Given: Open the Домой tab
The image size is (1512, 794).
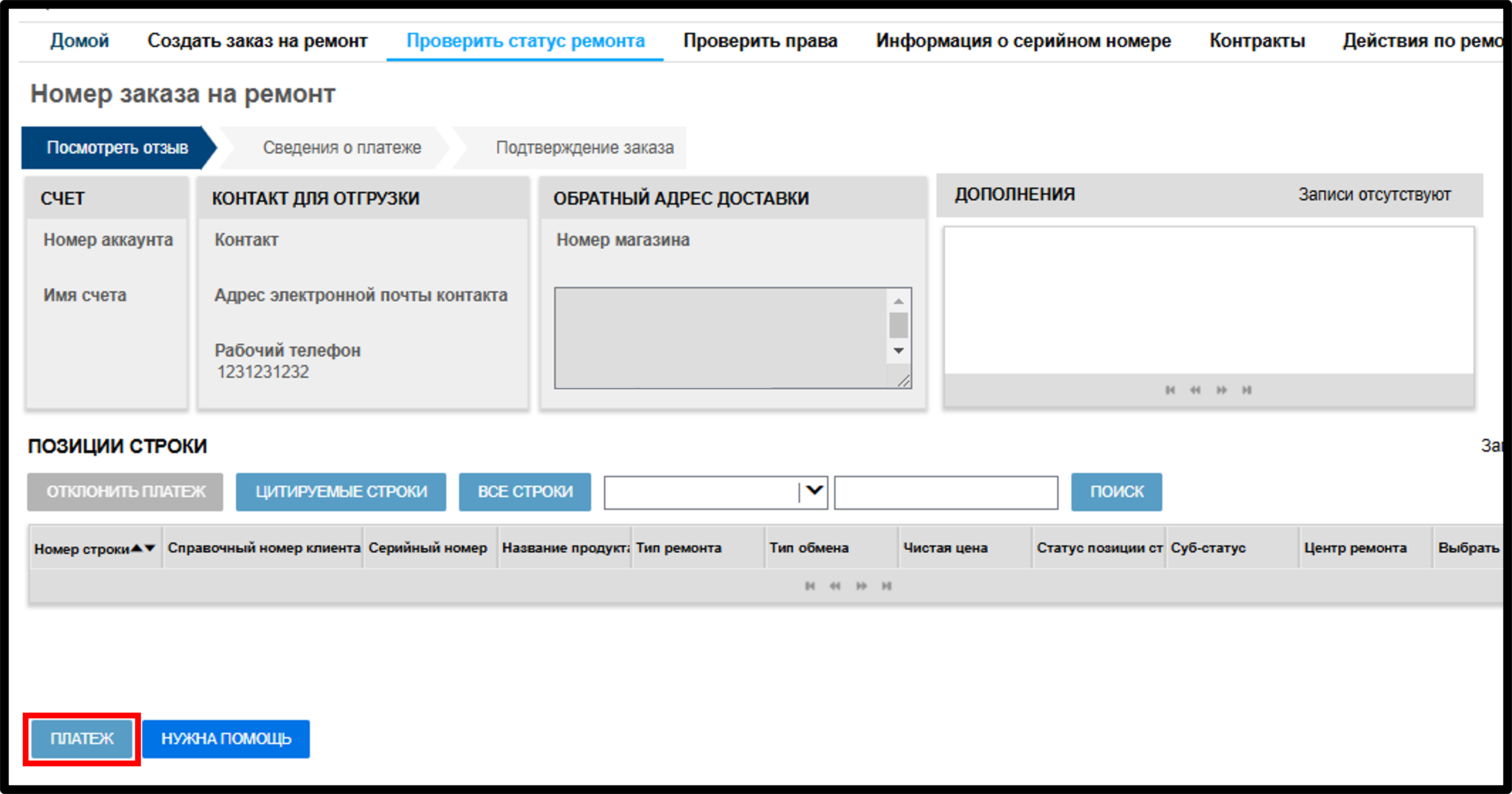Looking at the screenshot, I should click(x=79, y=40).
